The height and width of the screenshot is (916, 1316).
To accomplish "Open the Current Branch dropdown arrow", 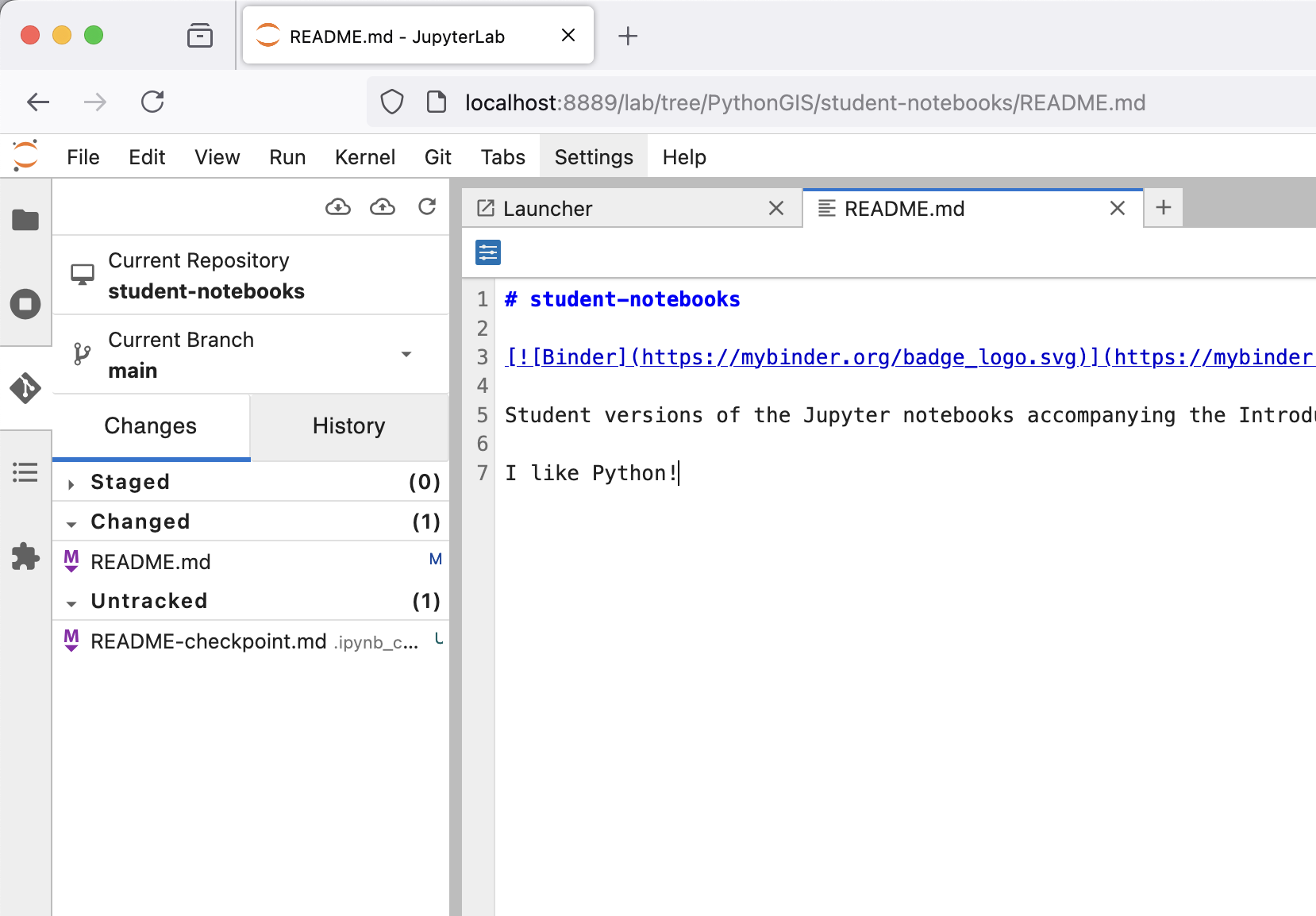I will [x=406, y=354].
